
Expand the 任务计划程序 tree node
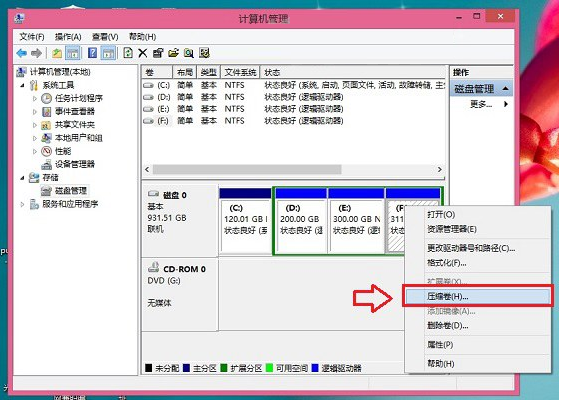point(35,98)
